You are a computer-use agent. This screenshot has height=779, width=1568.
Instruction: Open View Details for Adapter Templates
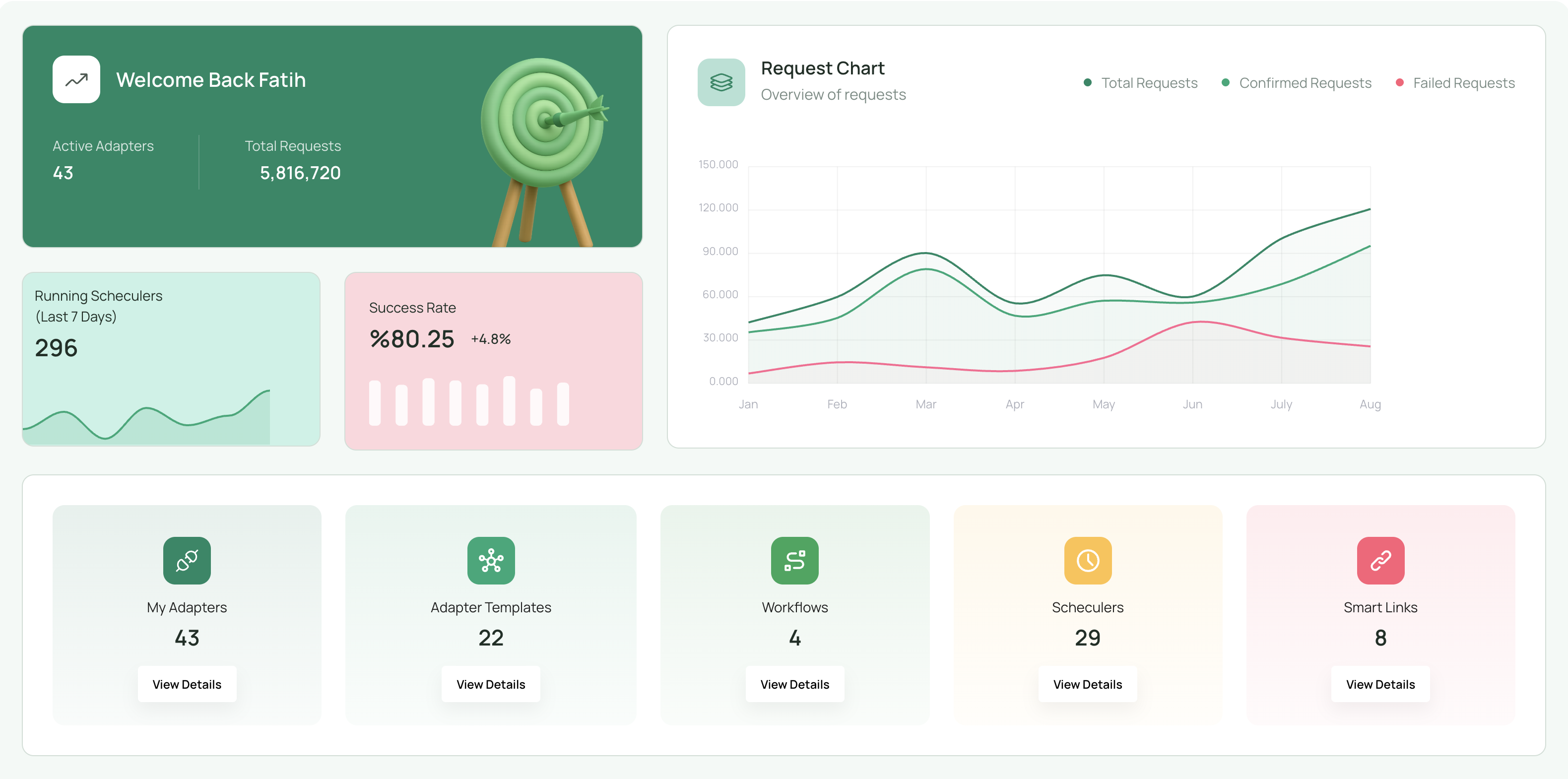point(491,684)
